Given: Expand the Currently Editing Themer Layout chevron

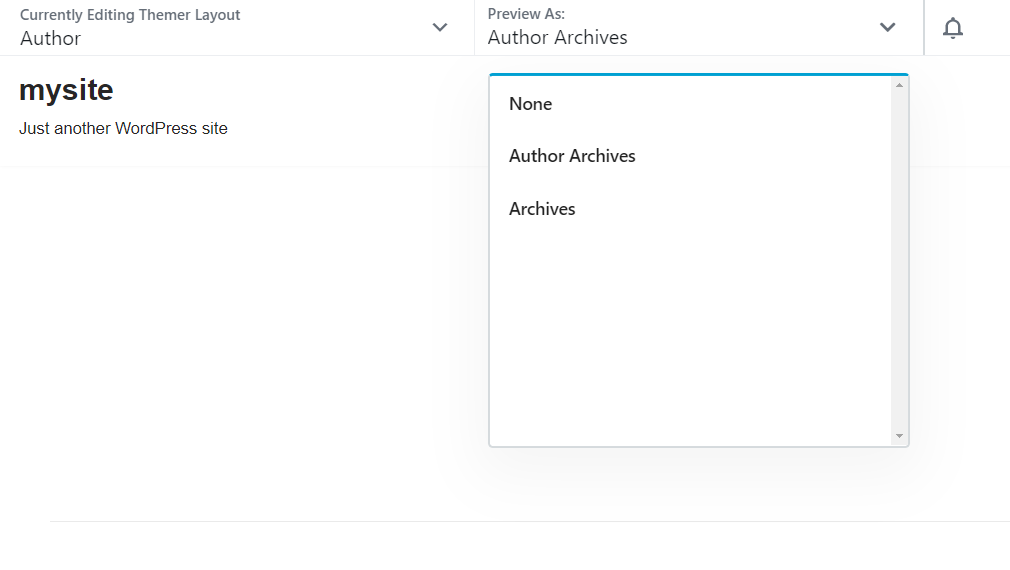Looking at the screenshot, I should tap(440, 27).
